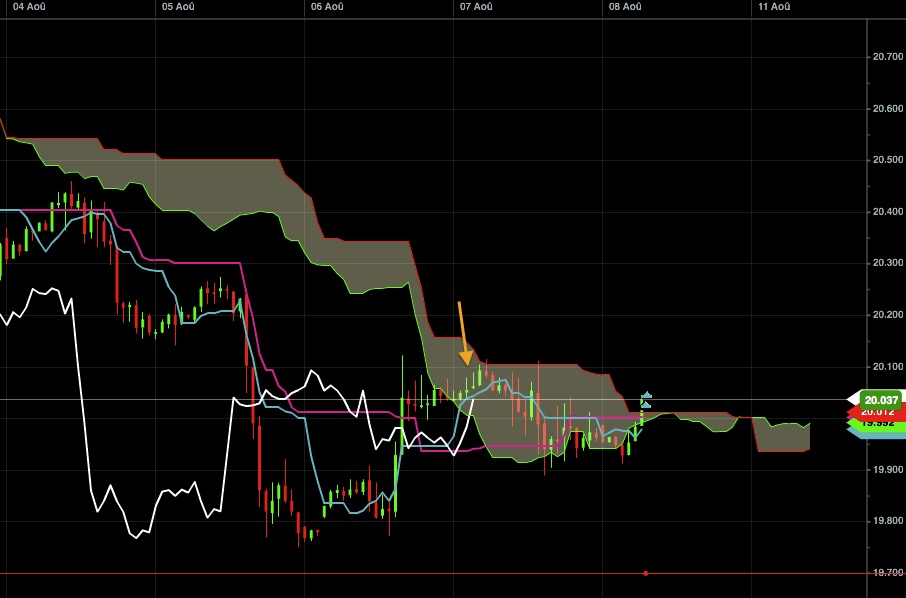Click the green 20.037 current price tag
Viewport: 906px width, 598px height.
[x=880, y=399]
